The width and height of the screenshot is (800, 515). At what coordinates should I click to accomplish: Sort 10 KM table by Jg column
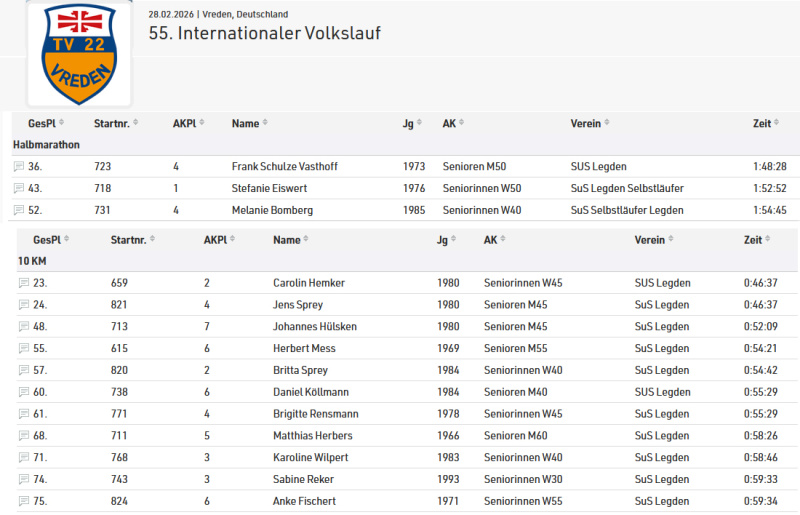click(x=446, y=240)
